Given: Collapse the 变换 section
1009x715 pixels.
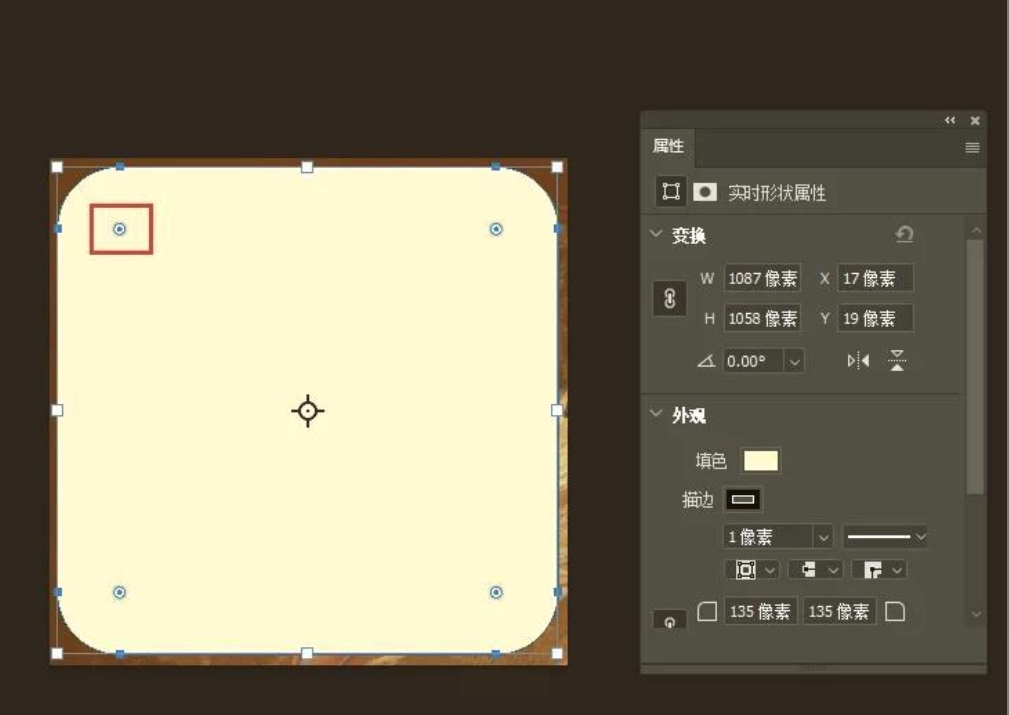Looking at the screenshot, I should pyautogui.click(x=656, y=234).
